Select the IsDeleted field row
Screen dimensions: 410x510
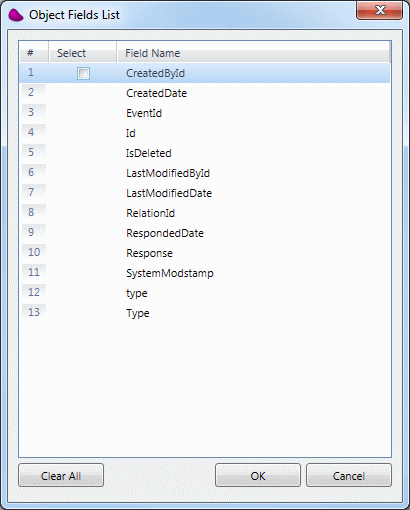click(x=204, y=153)
